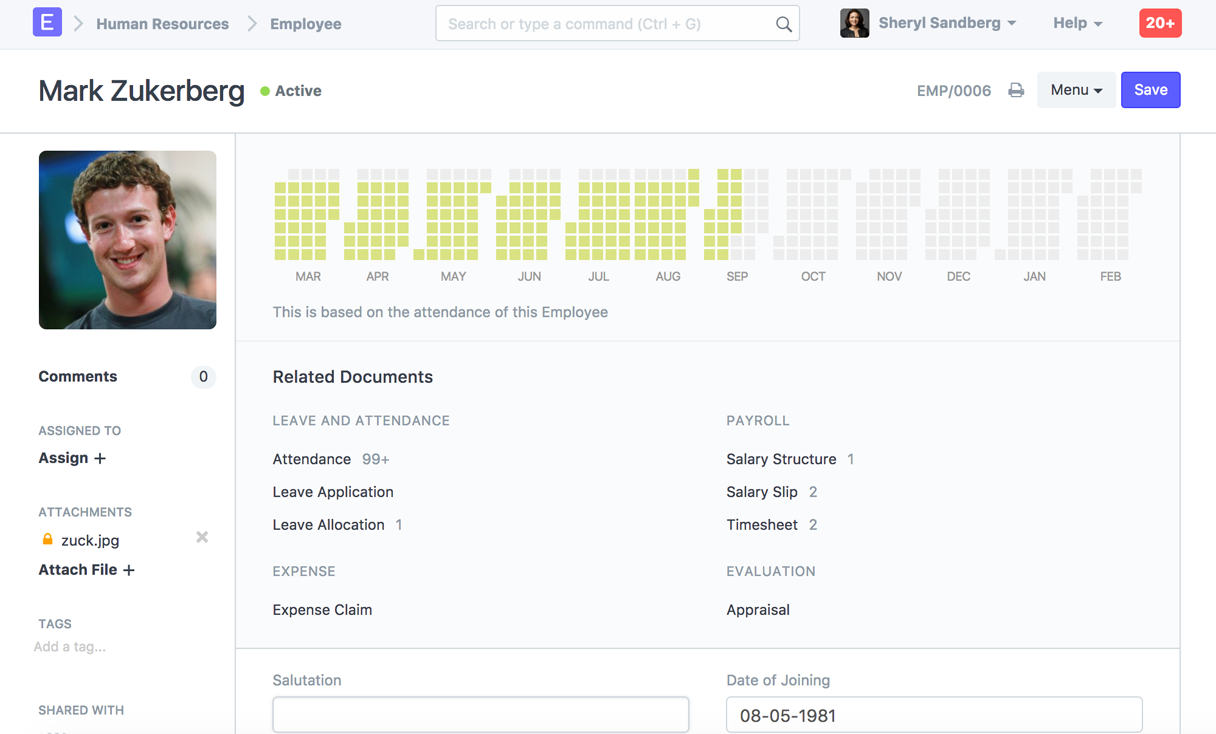Print the employee record
This screenshot has width=1216, height=734.
click(1016, 90)
